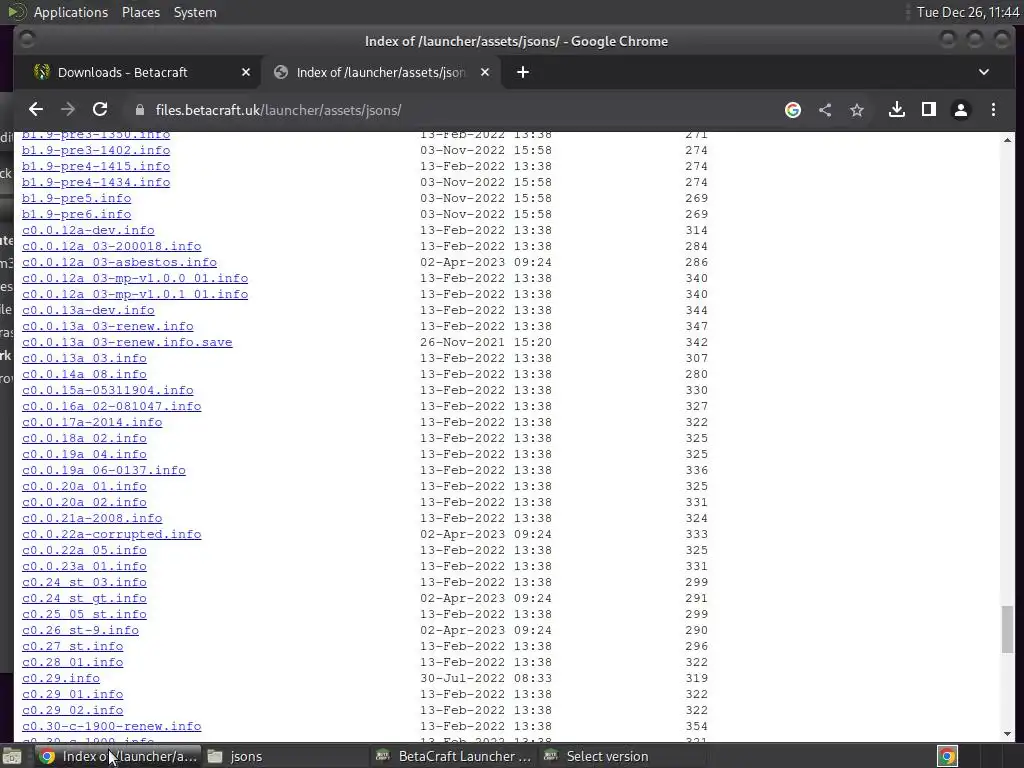1024x768 pixels.
Task: Open c0.0.21a-2008.info link
Action: [92, 518]
